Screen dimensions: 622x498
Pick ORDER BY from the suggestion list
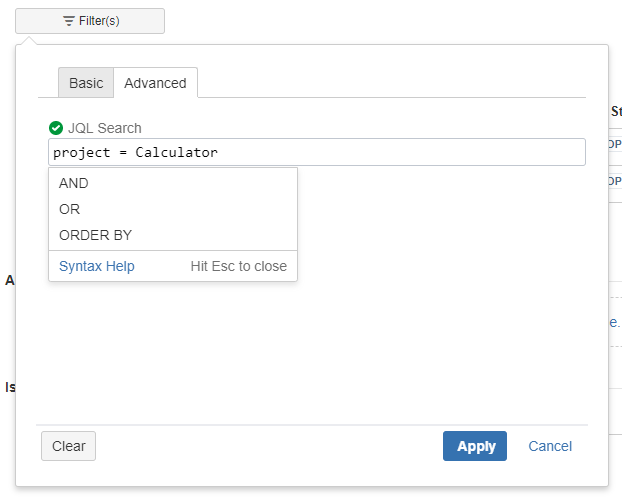pos(173,235)
